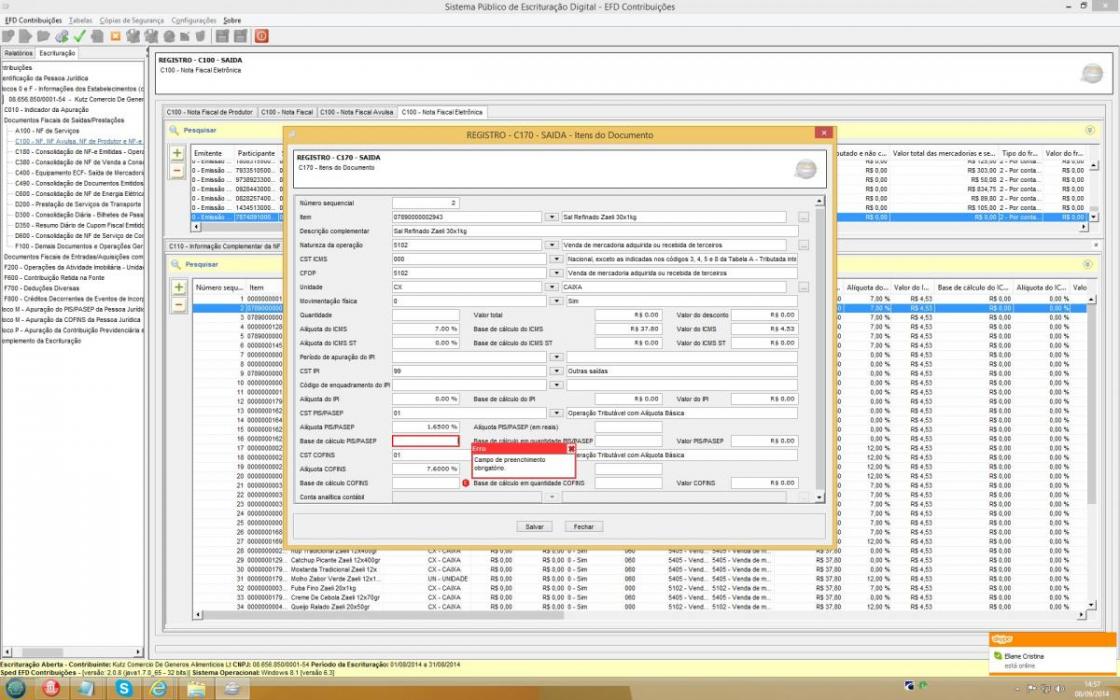Click the Base de cálculo COFINS field
Image resolution: width=1120 pixels, height=700 pixels.
coord(426,484)
